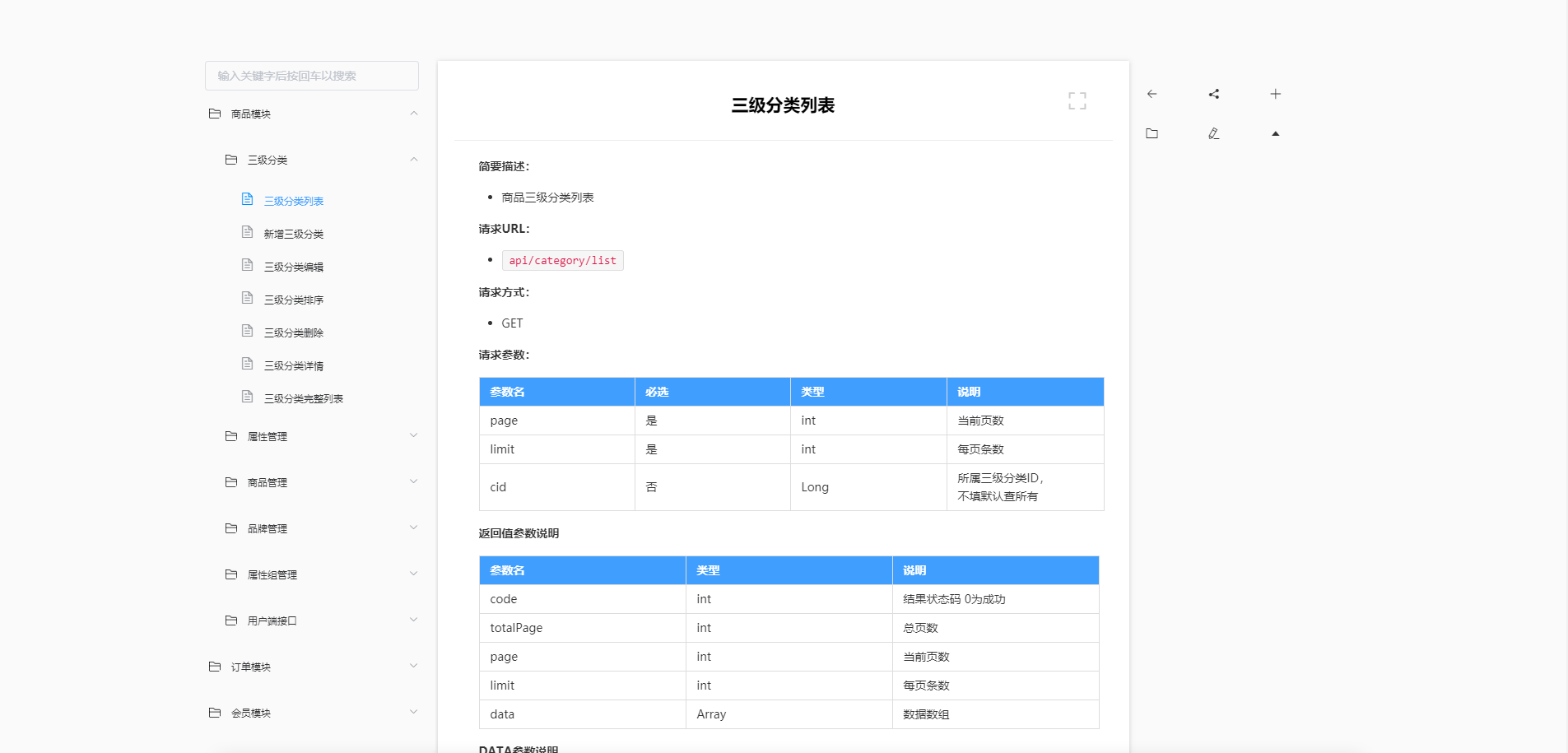Open the 三级分类排序 page
The height and width of the screenshot is (753, 1568).
tap(294, 300)
